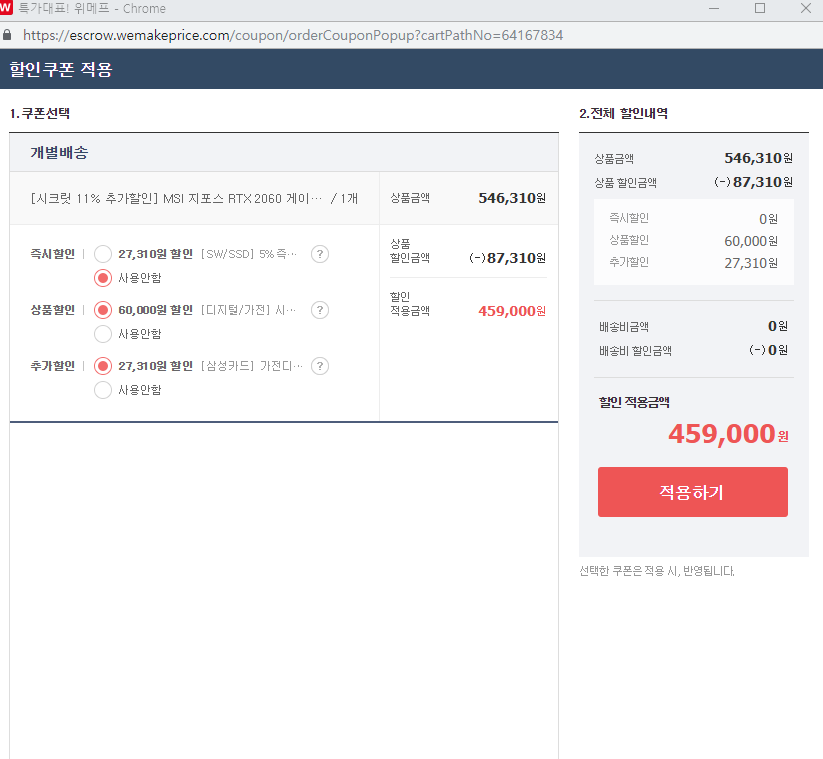Show help for 추가할인 삼성카드 coupon
This screenshot has width=823, height=759.
[x=320, y=366]
